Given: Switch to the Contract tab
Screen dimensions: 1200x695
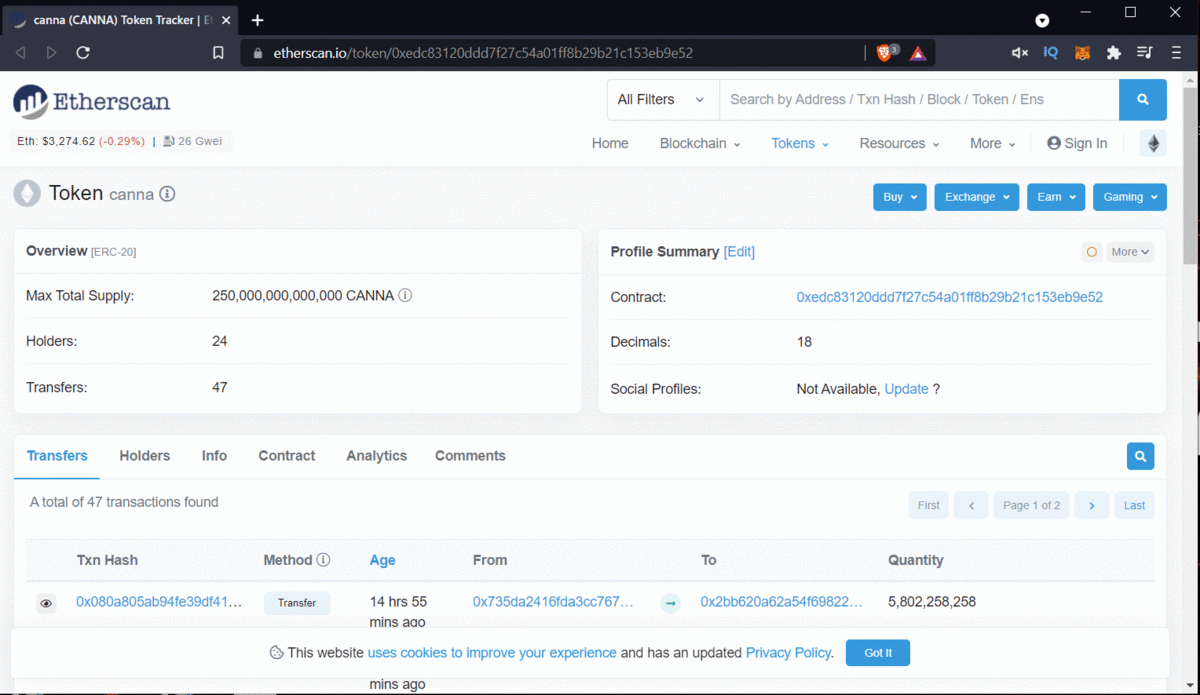Looking at the screenshot, I should click(287, 456).
